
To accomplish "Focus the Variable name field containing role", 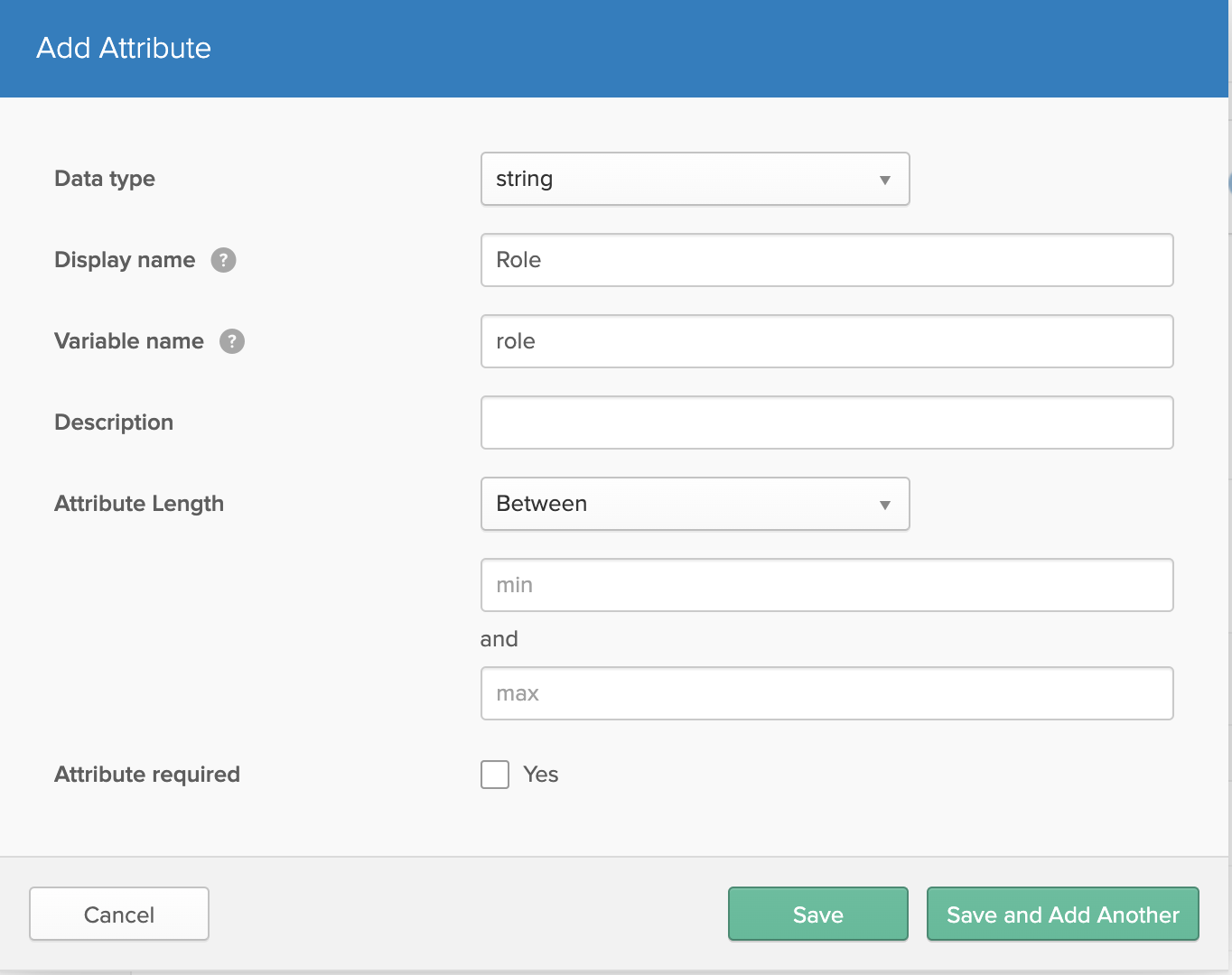I will (x=827, y=341).
